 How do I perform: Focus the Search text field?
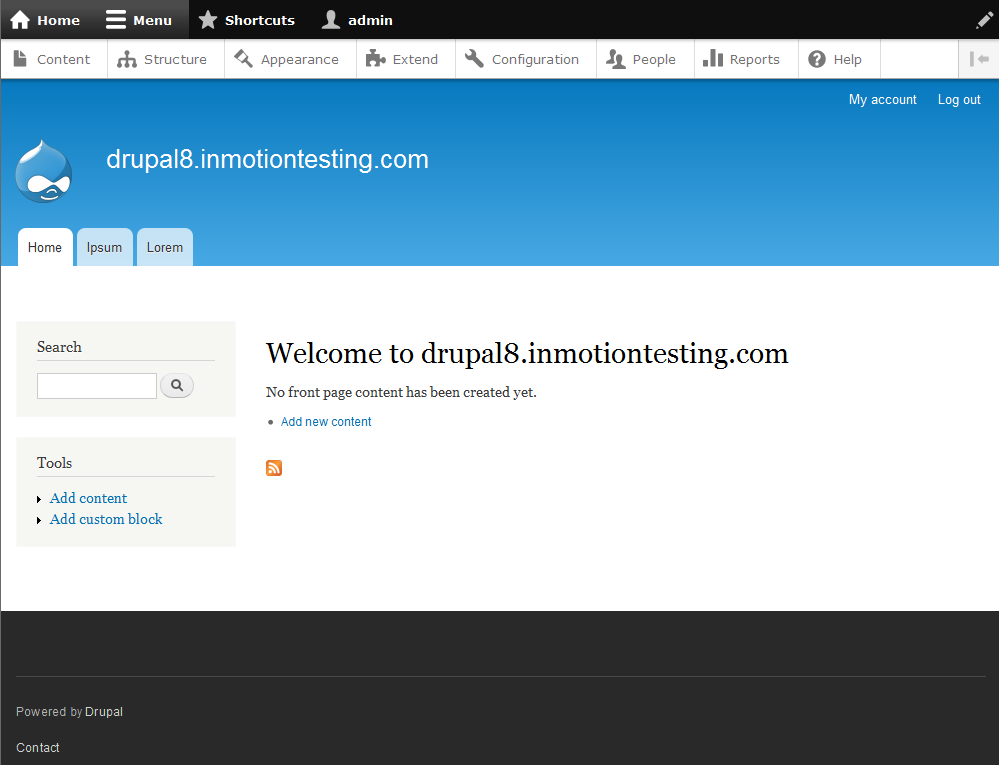click(x=97, y=386)
